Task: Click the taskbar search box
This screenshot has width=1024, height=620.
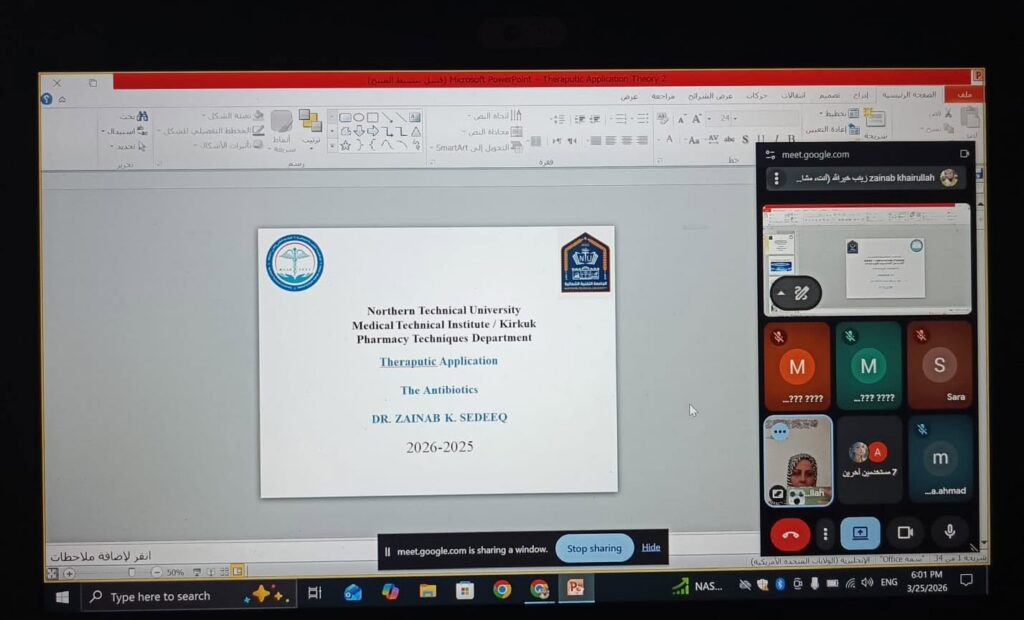Action: point(187,596)
